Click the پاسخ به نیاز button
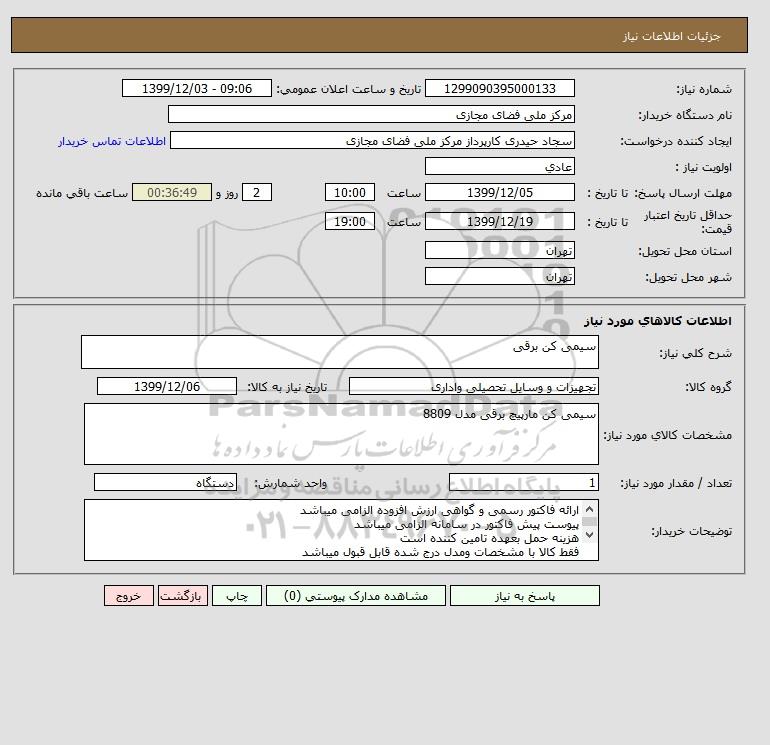The width and height of the screenshot is (770, 745). point(524,595)
